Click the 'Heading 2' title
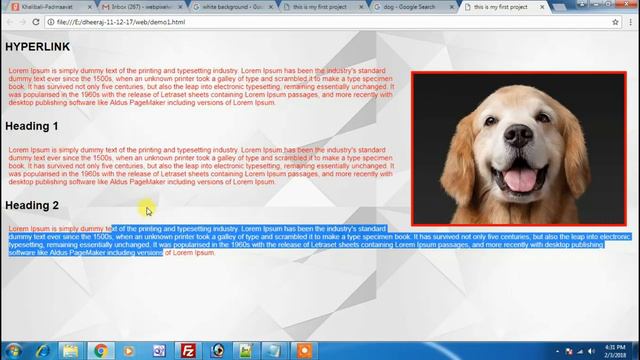Screen dimensions: 640x360 point(32,205)
